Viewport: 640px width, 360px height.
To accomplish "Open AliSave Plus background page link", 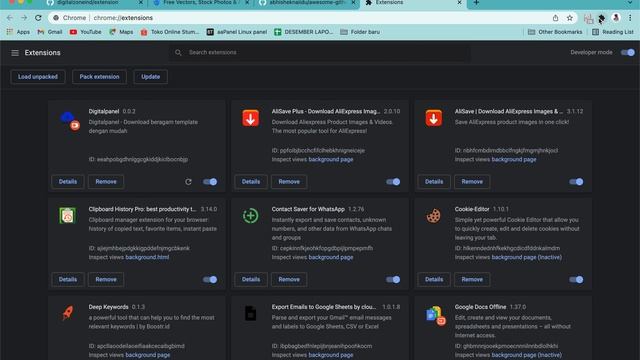I will tap(331, 160).
